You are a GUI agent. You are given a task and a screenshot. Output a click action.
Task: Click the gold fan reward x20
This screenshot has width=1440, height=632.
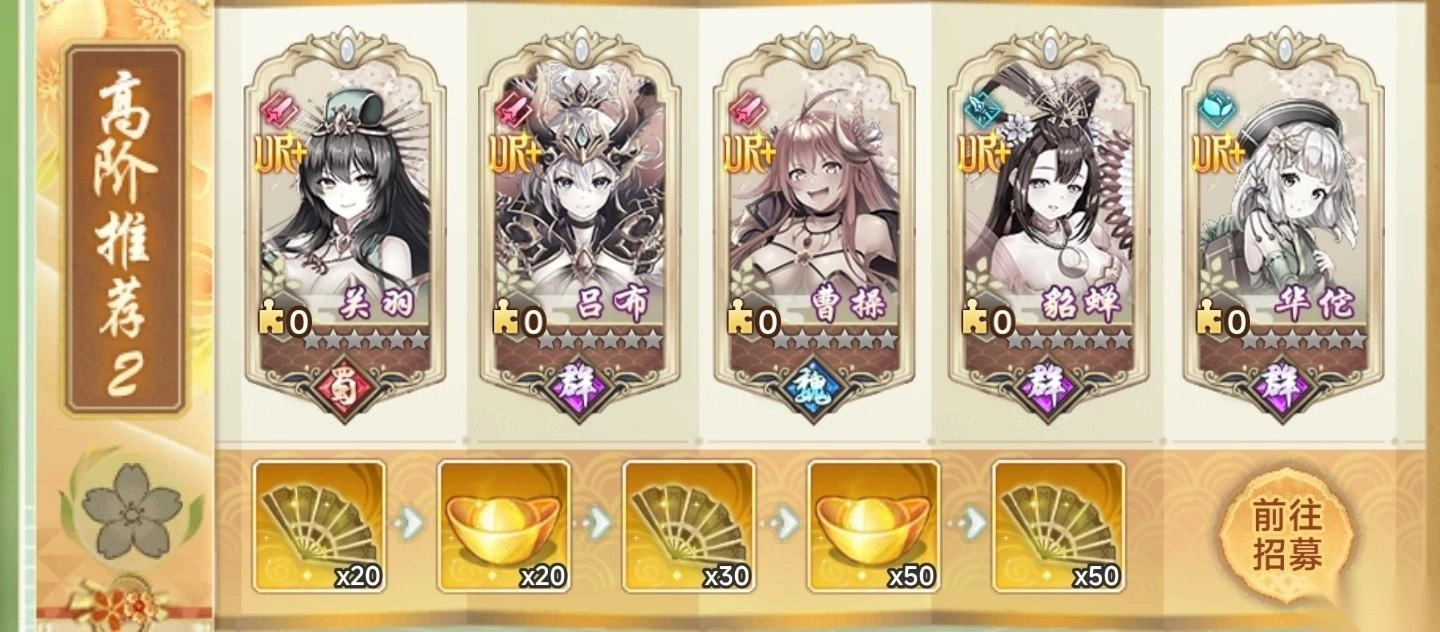tap(319, 526)
